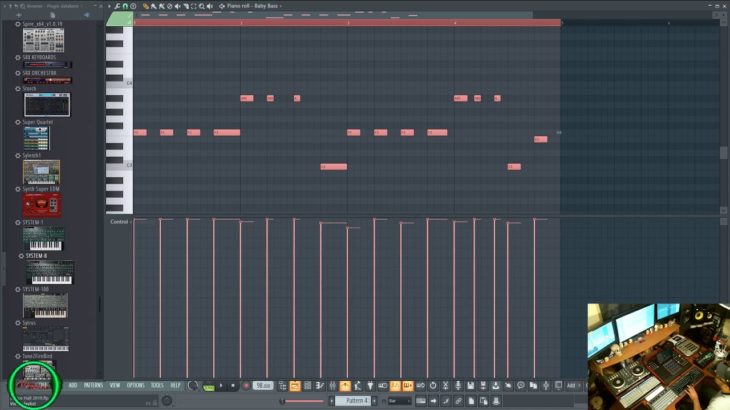
Task: Click the TOOLS menu button
Action: pyautogui.click(x=157, y=385)
